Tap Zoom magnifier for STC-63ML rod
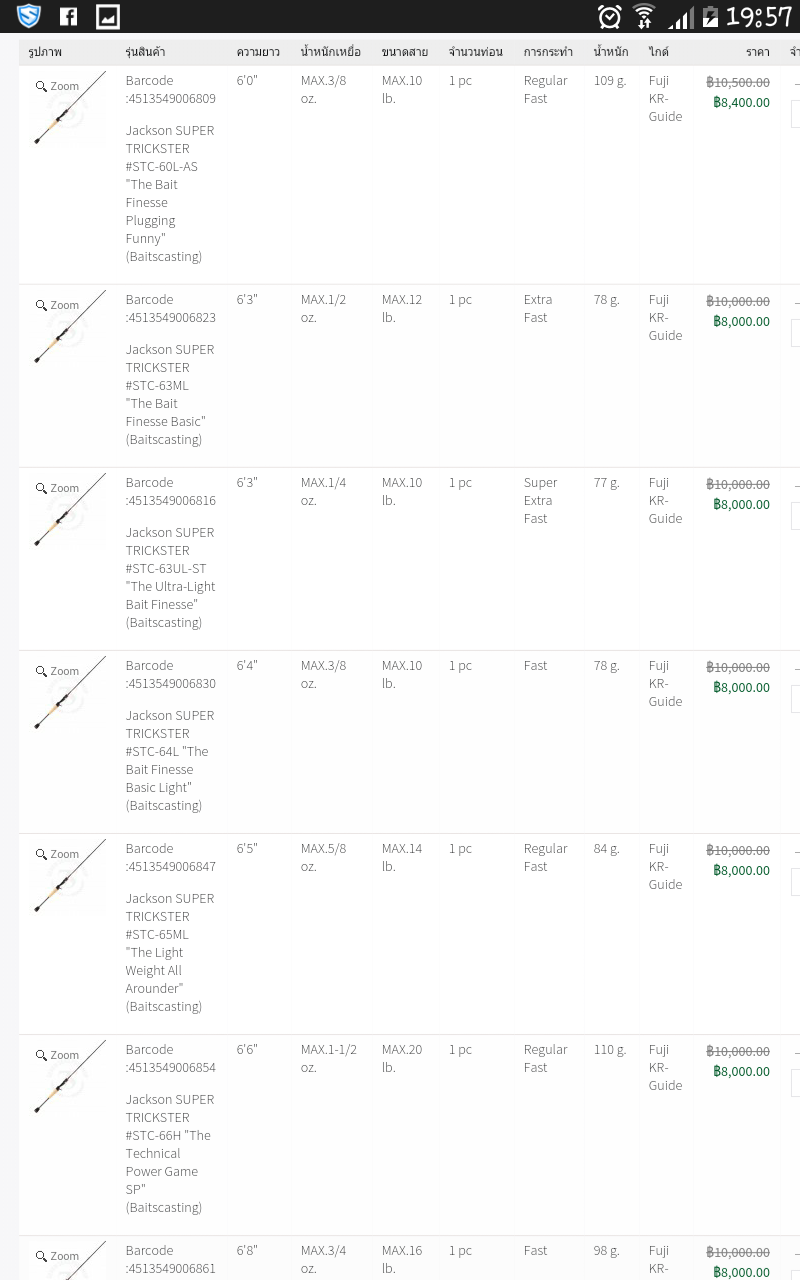This screenshot has height=1280, width=800. coord(57,305)
